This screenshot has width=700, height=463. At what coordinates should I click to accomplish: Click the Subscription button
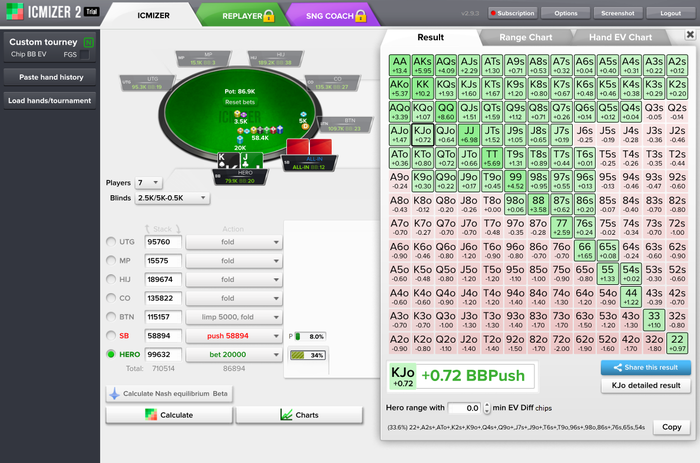512,13
